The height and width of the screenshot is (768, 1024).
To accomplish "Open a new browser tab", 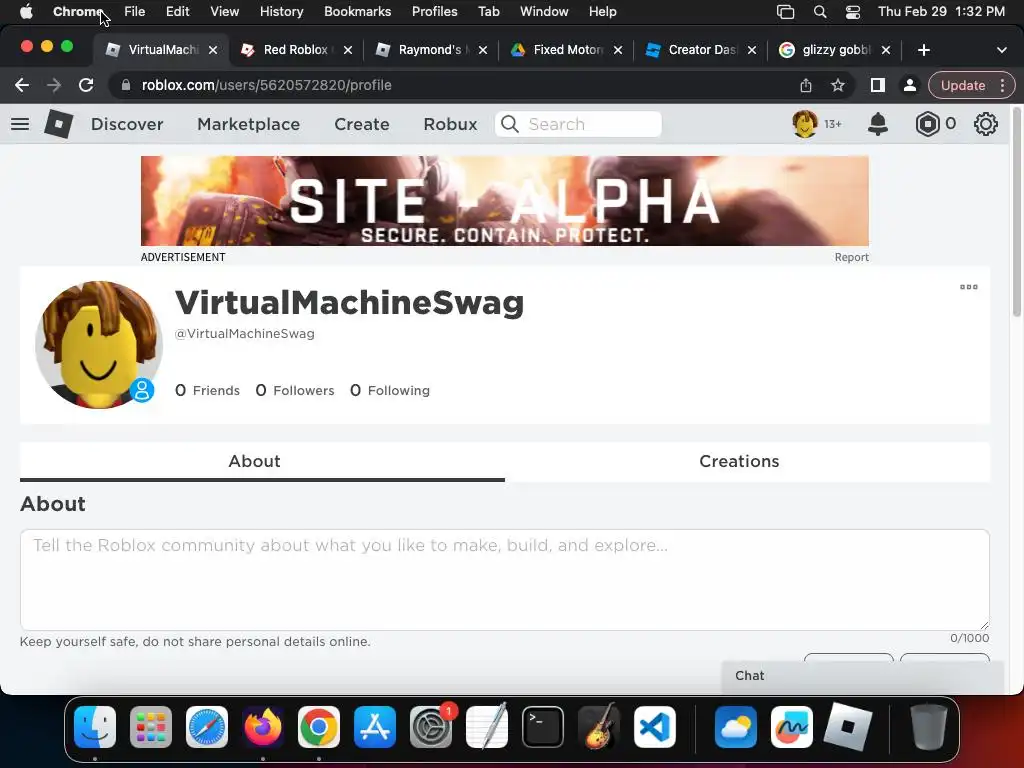I will point(923,50).
